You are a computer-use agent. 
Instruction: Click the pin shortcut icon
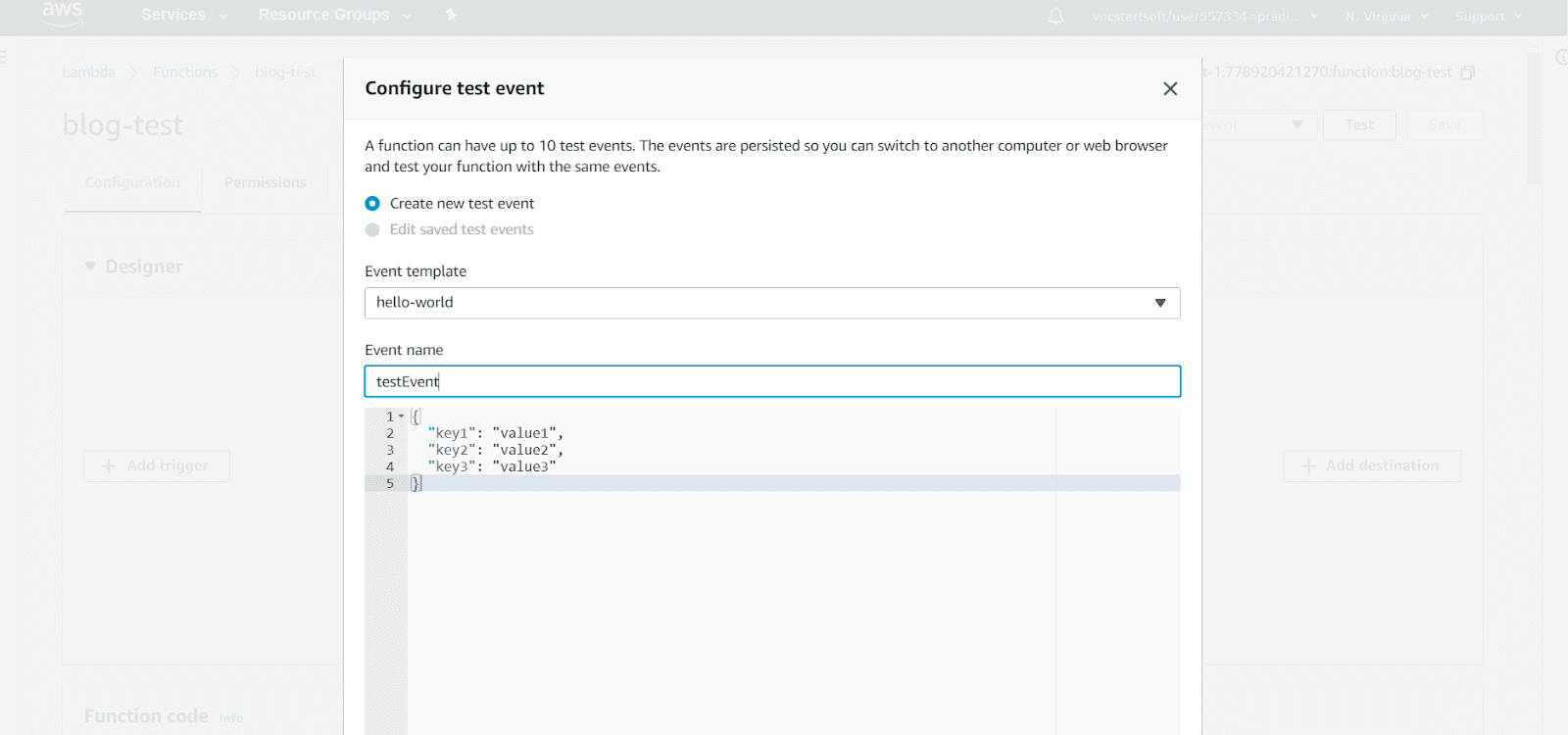pyautogui.click(x=451, y=15)
